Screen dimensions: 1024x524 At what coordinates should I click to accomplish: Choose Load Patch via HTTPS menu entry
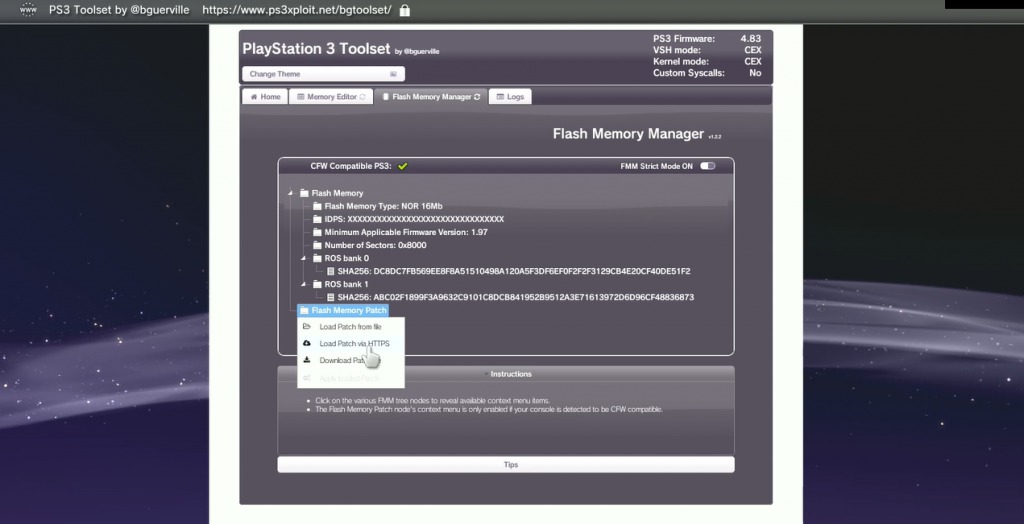(x=351, y=344)
